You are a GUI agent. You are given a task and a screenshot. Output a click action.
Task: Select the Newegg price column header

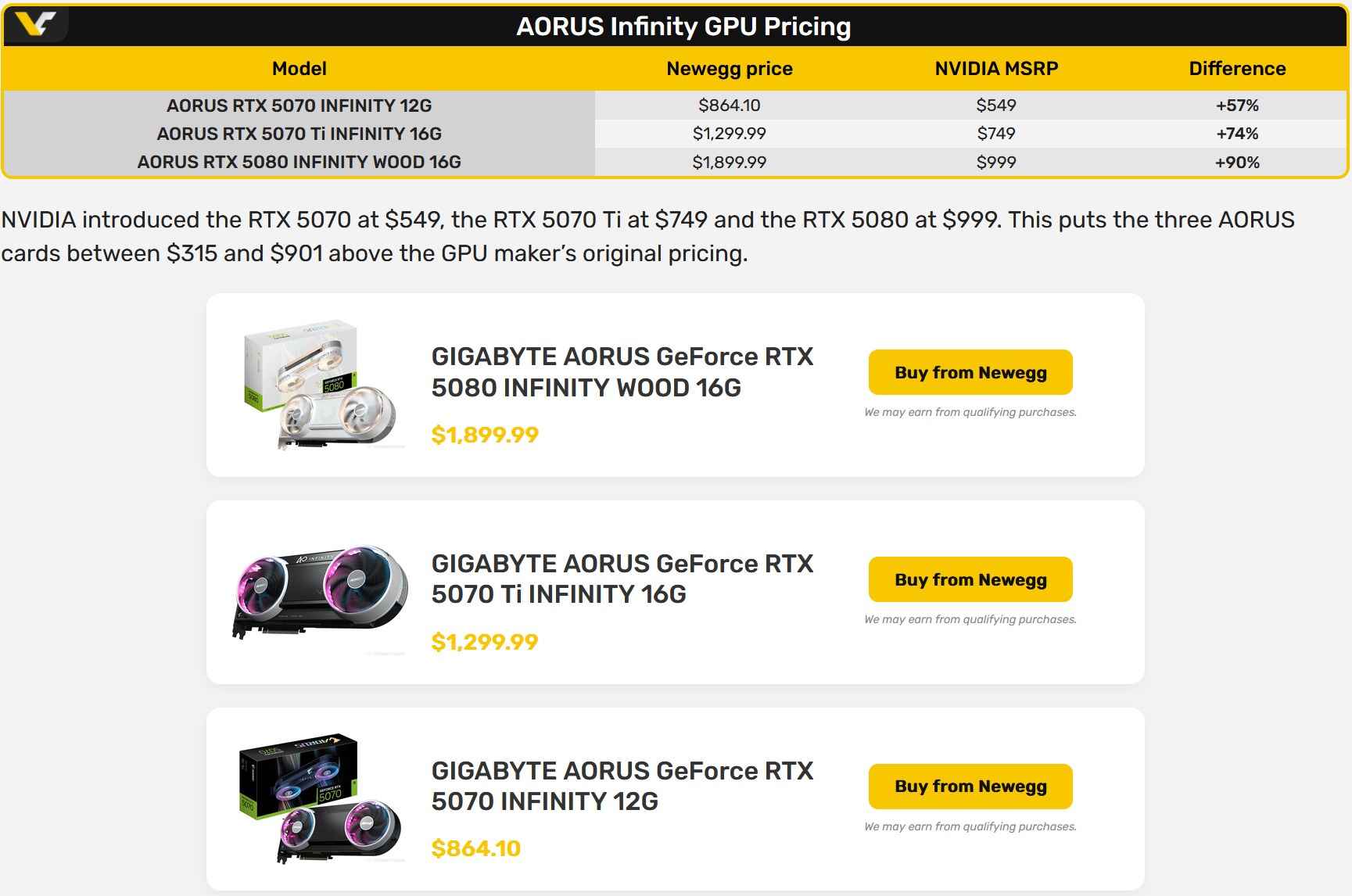pos(730,69)
